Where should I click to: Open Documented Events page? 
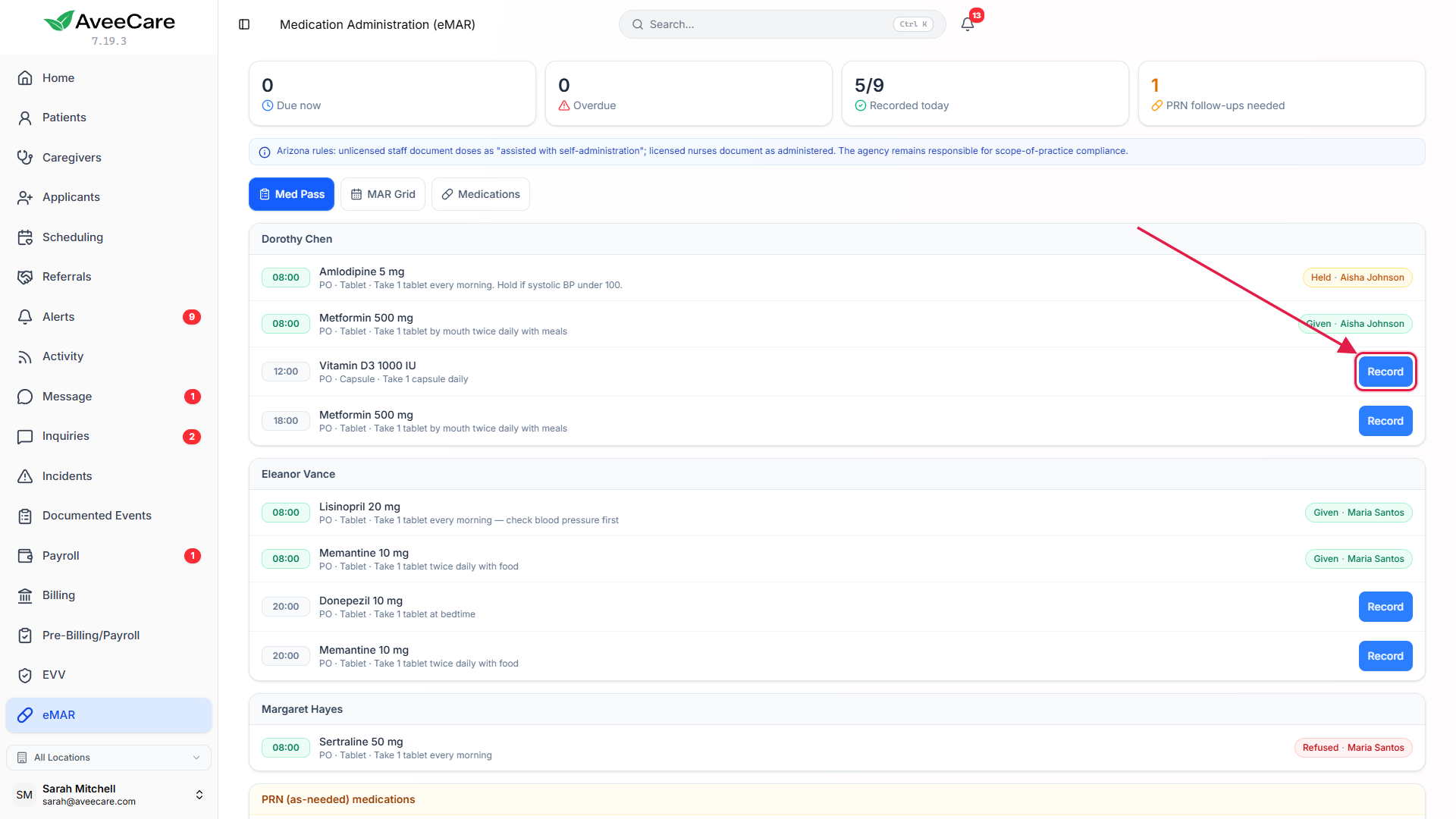[108, 516]
